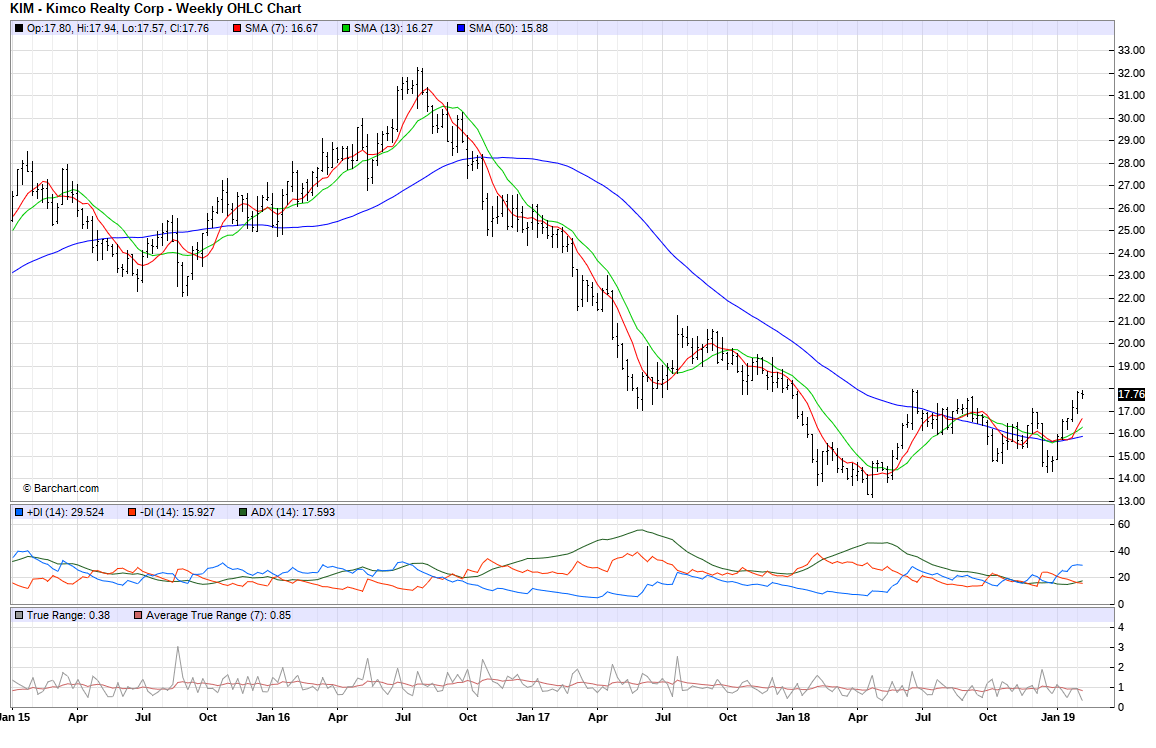The width and height of the screenshot is (1156, 748).
Task: Select the +DI (14): 29.524 label
Action: (66, 512)
